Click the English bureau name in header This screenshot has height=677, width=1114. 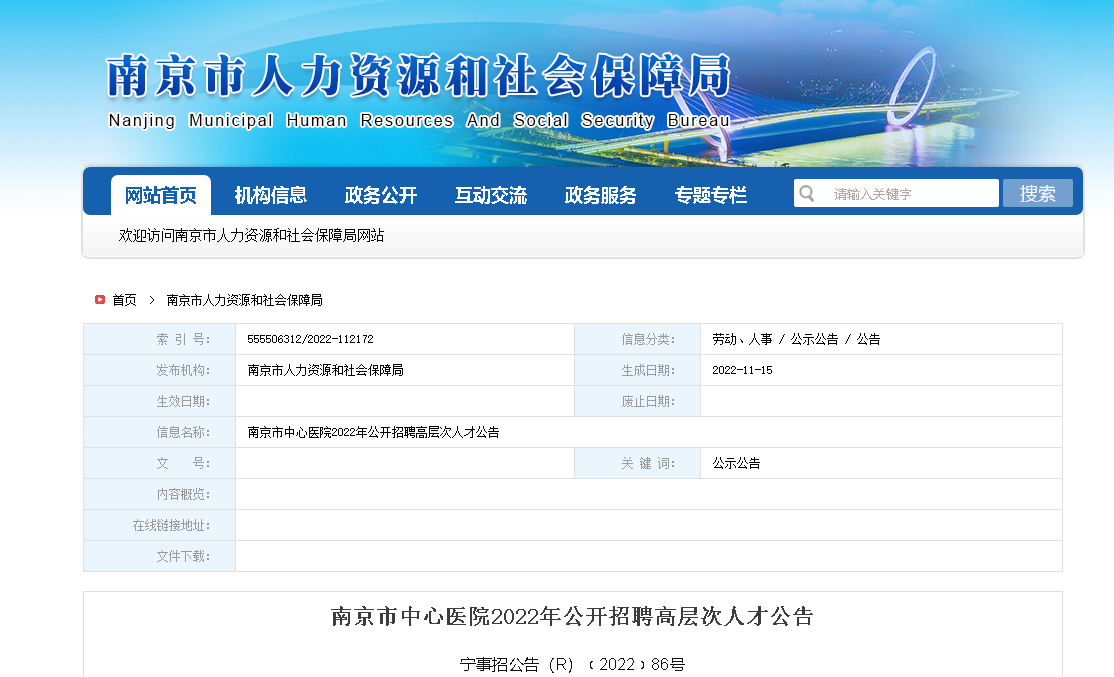click(418, 121)
